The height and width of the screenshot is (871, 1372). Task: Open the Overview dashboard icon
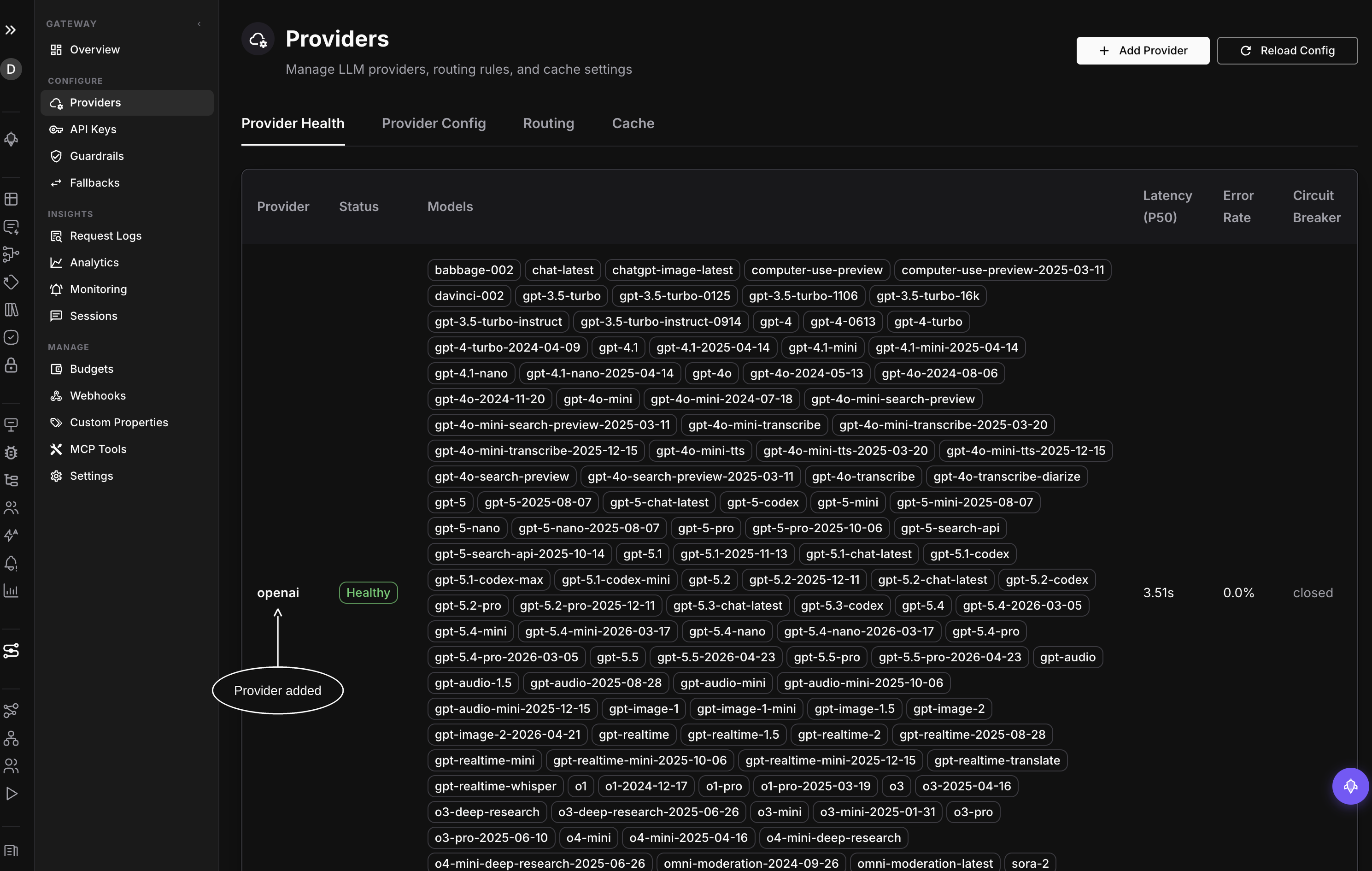(56, 50)
